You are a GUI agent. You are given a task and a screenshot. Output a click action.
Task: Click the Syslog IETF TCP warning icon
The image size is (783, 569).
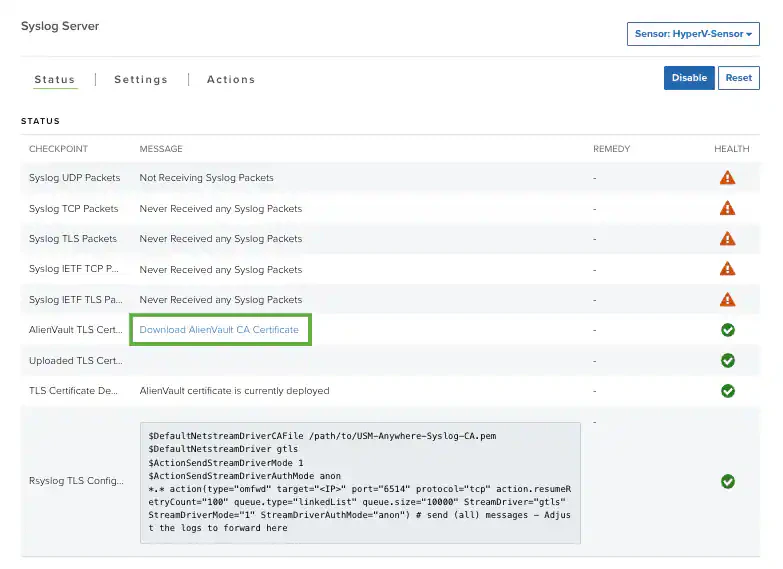pos(727,269)
